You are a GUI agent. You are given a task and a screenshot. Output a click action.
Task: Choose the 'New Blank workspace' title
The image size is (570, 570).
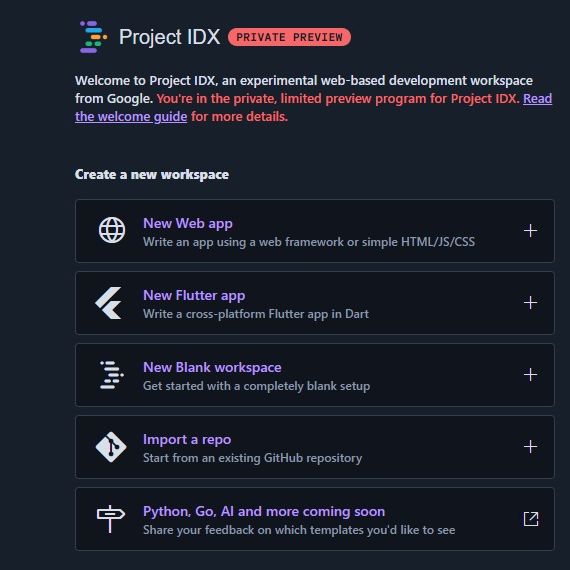212,368
